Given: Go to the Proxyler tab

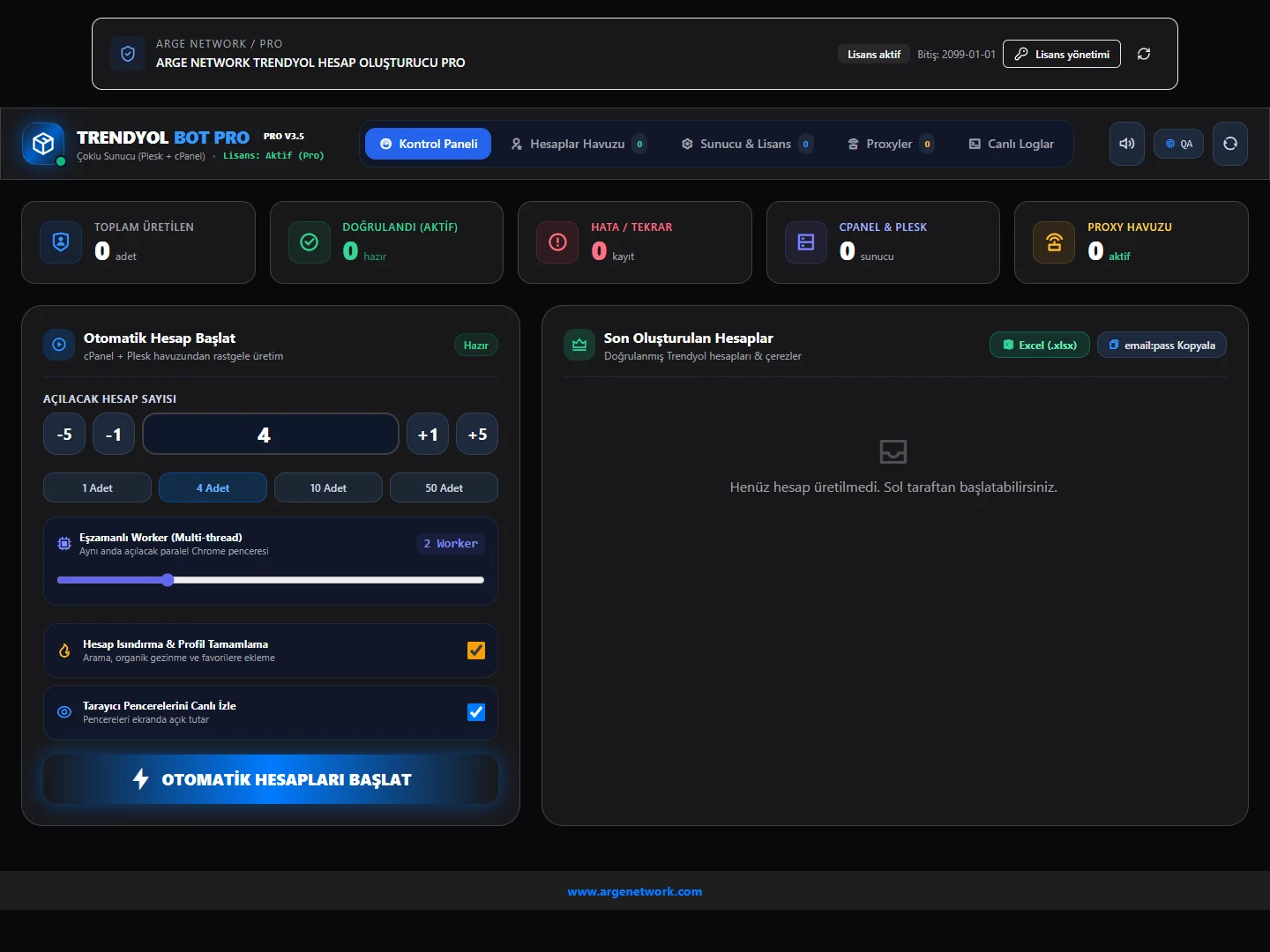Looking at the screenshot, I should coord(890,144).
